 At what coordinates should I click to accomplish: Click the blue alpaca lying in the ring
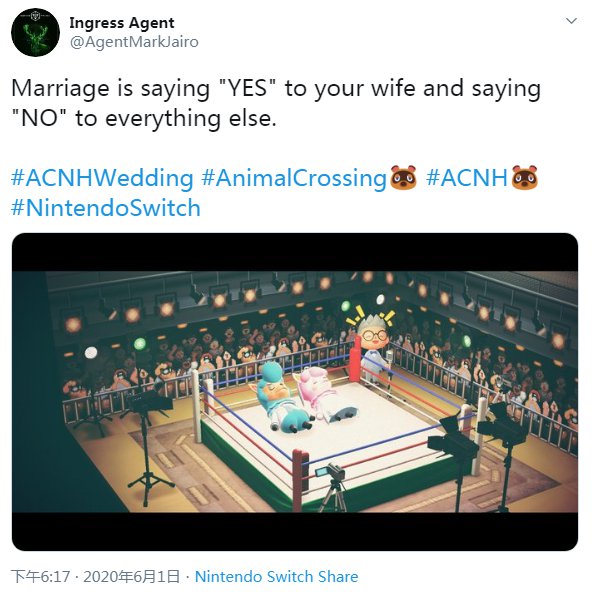[x=281, y=396]
